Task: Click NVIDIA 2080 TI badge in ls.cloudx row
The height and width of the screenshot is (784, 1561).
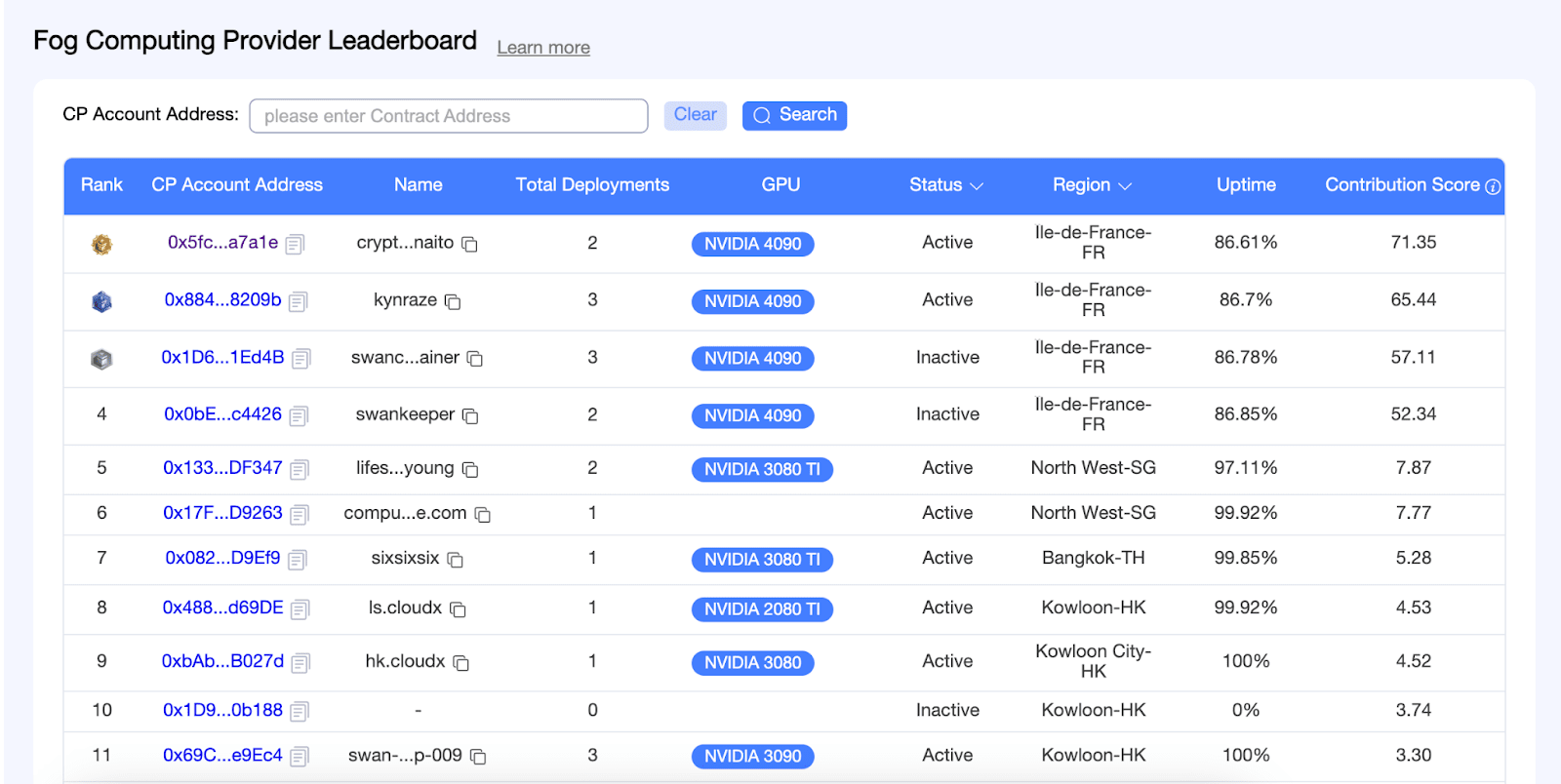Action: pyautogui.click(x=762, y=609)
